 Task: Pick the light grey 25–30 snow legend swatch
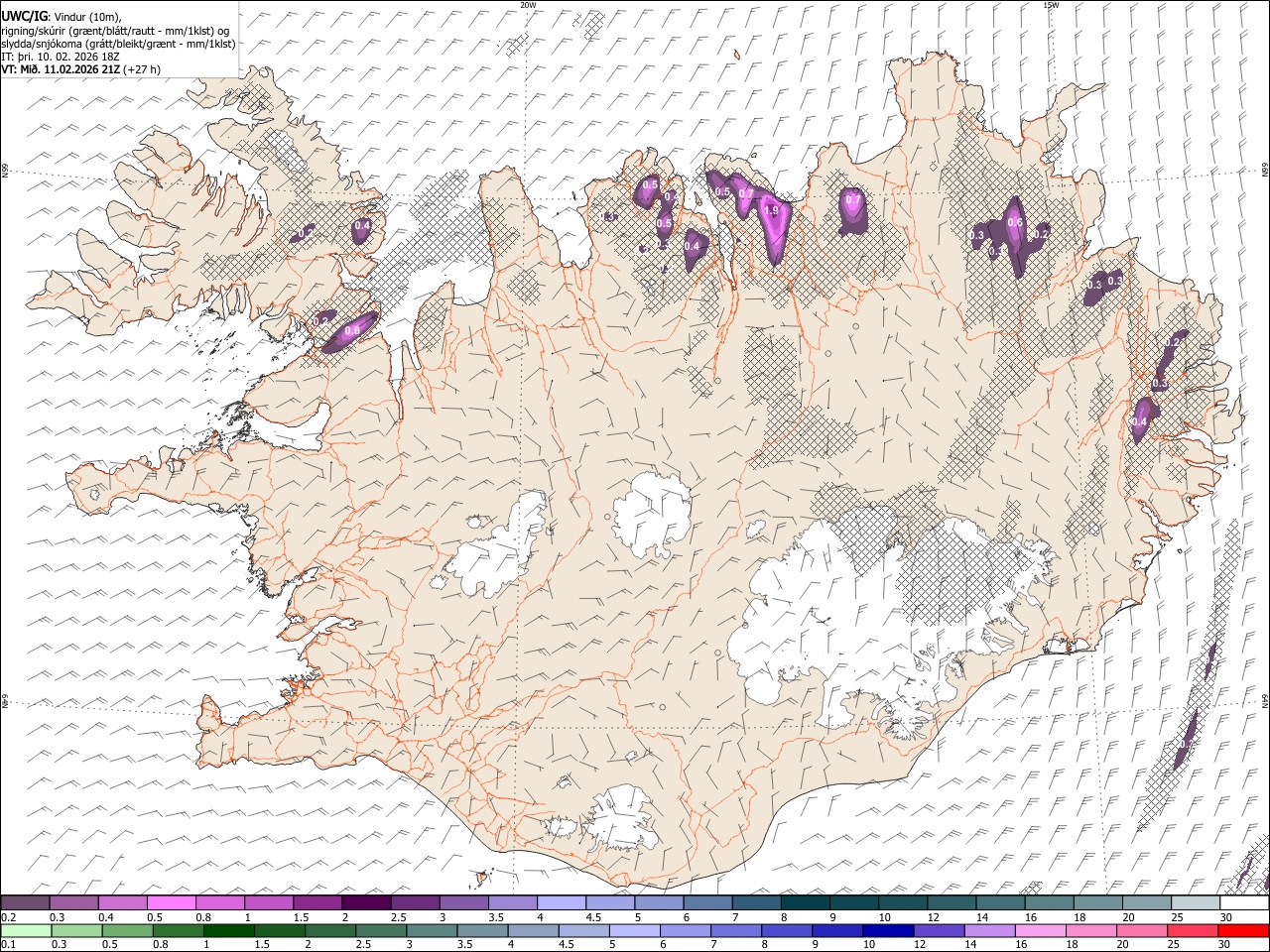[1196, 903]
